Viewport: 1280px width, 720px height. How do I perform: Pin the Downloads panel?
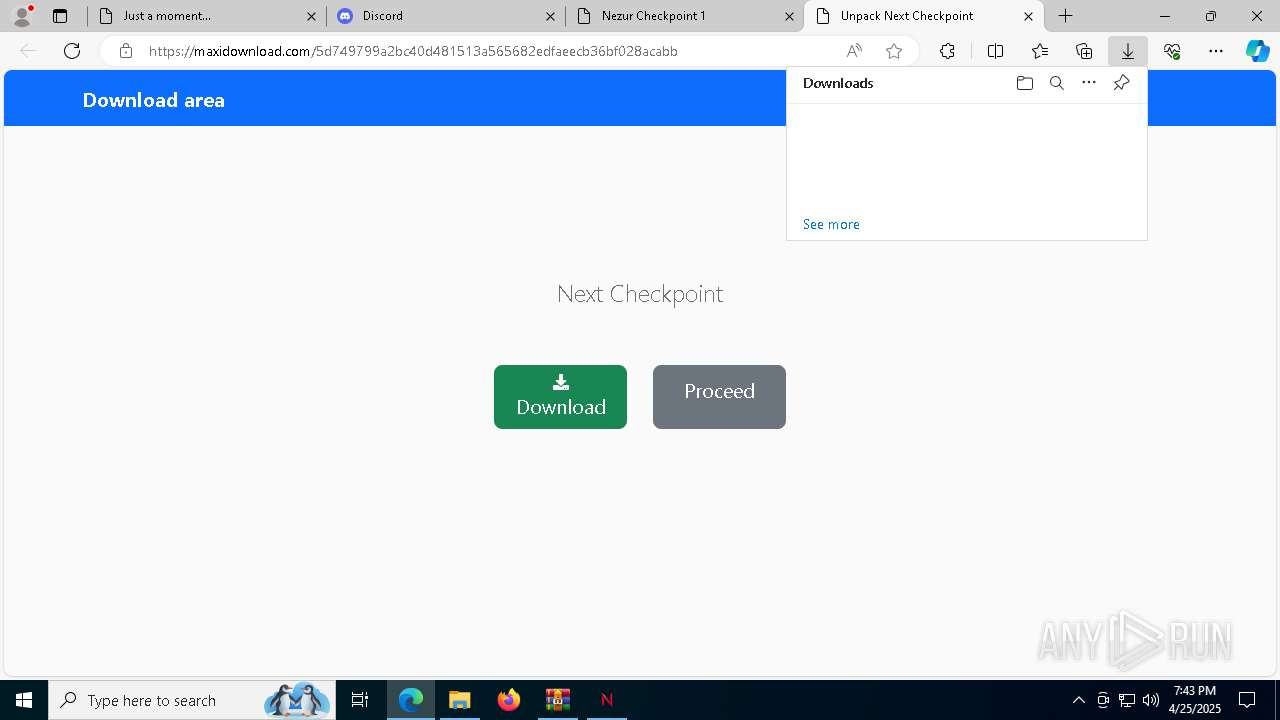pyautogui.click(x=1121, y=83)
